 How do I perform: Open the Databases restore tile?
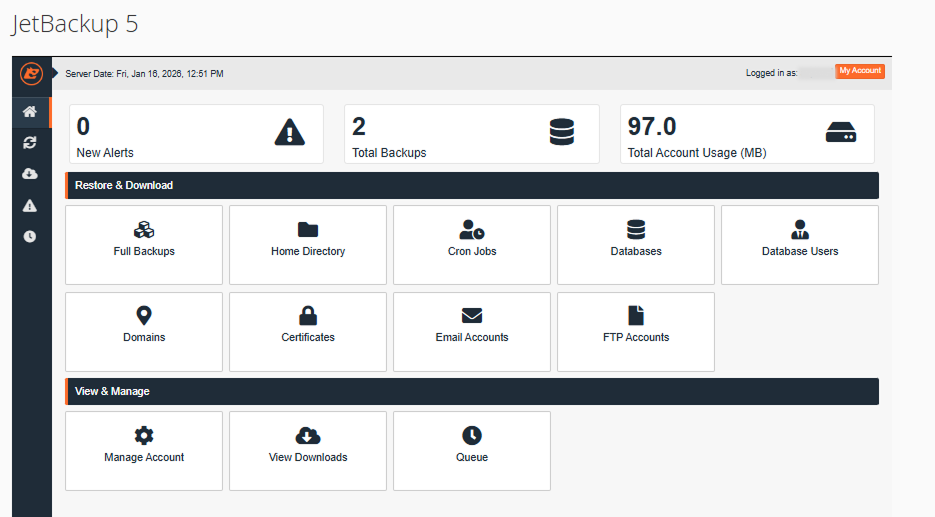coord(636,245)
